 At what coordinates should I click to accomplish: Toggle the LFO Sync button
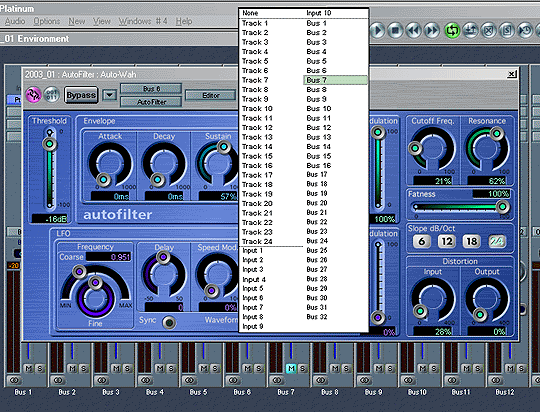click(169, 322)
